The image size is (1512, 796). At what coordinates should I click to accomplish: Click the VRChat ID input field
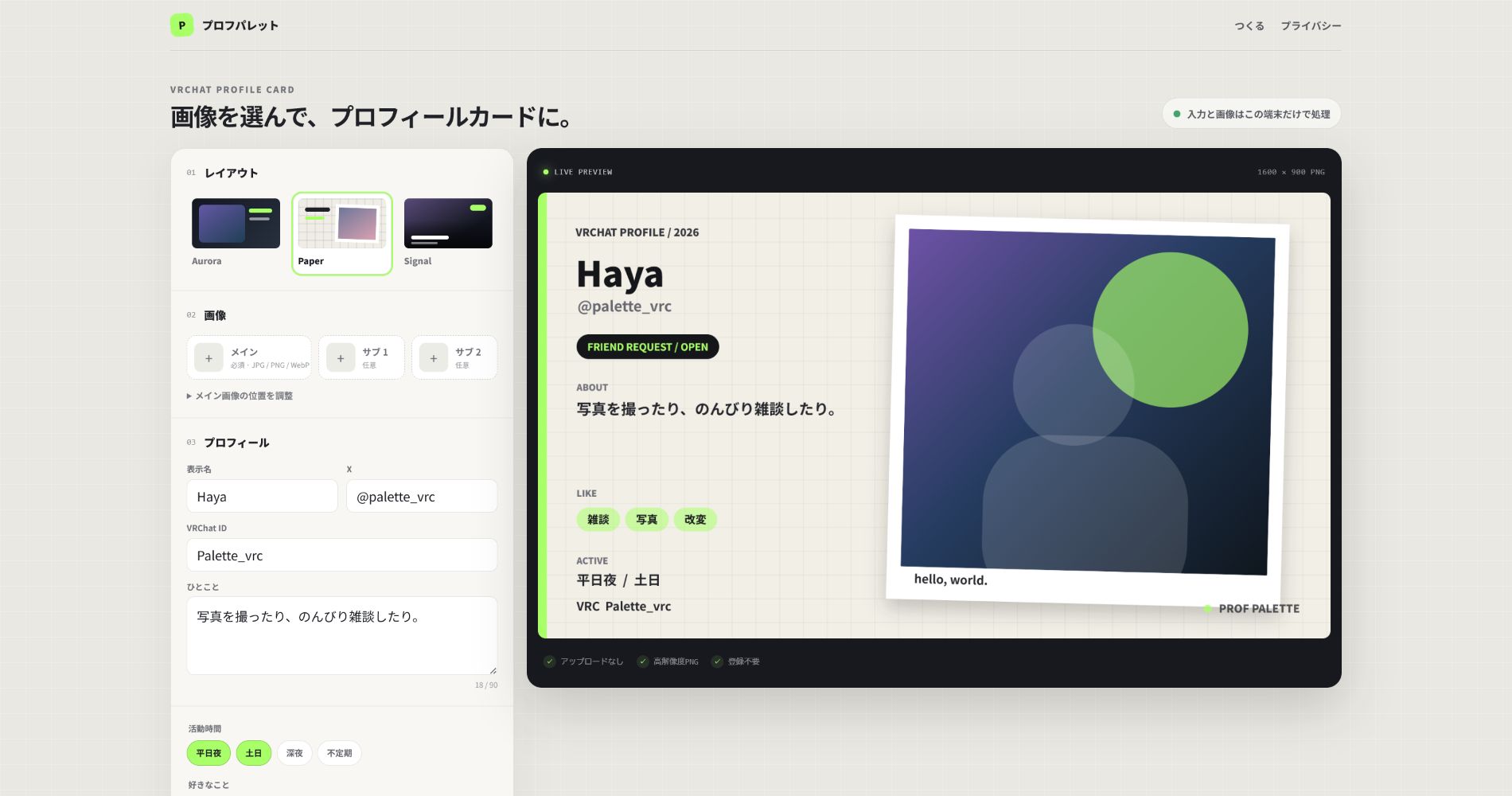pos(342,555)
